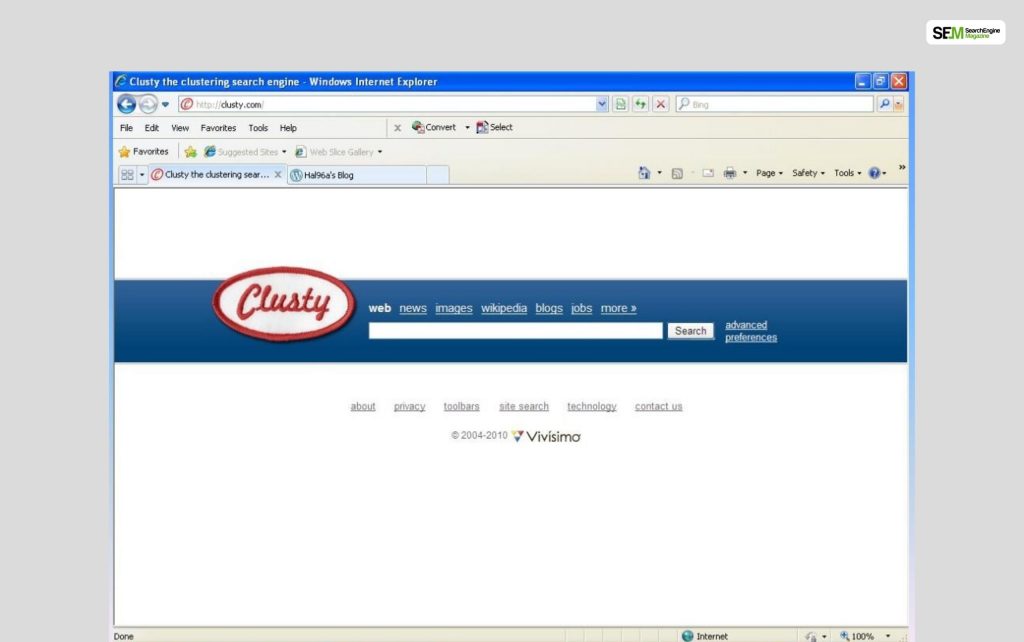This screenshot has width=1024, height=642.
Task: Open the Tools menu in the menu bar
Action: pos(258,128)
